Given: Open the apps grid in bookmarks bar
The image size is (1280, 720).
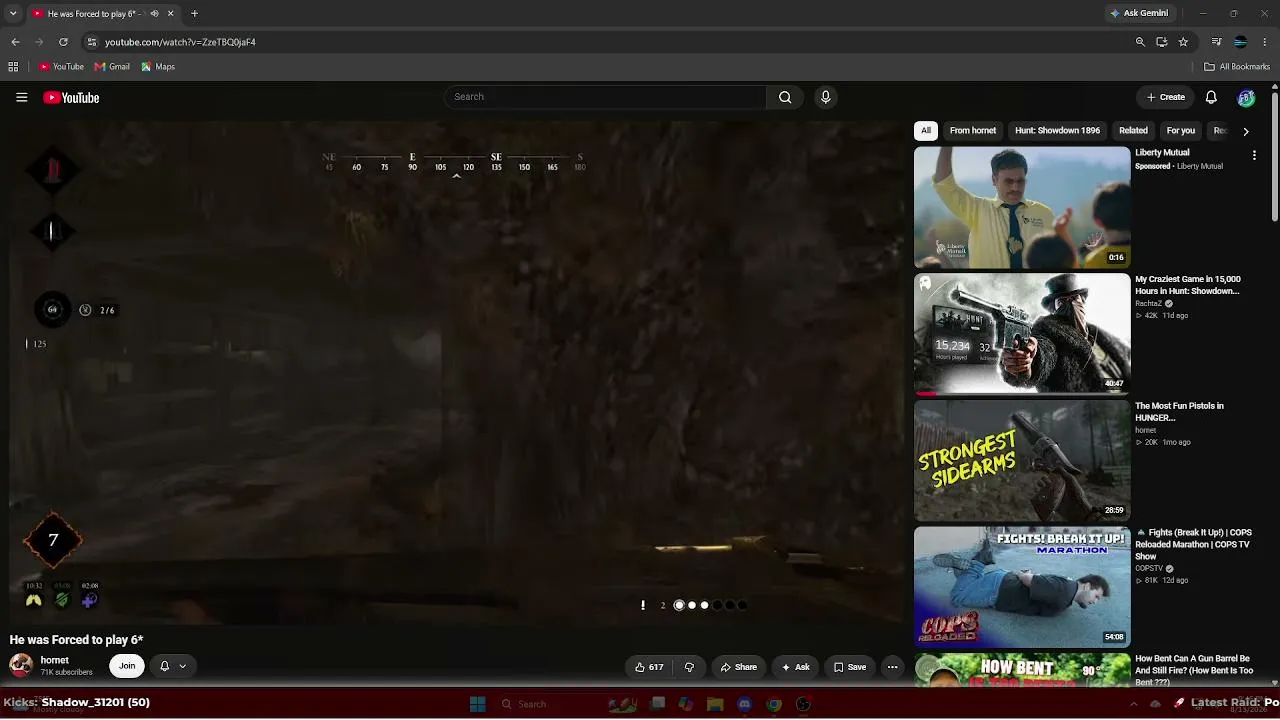Looking at the screenshot, I should 13,67.
